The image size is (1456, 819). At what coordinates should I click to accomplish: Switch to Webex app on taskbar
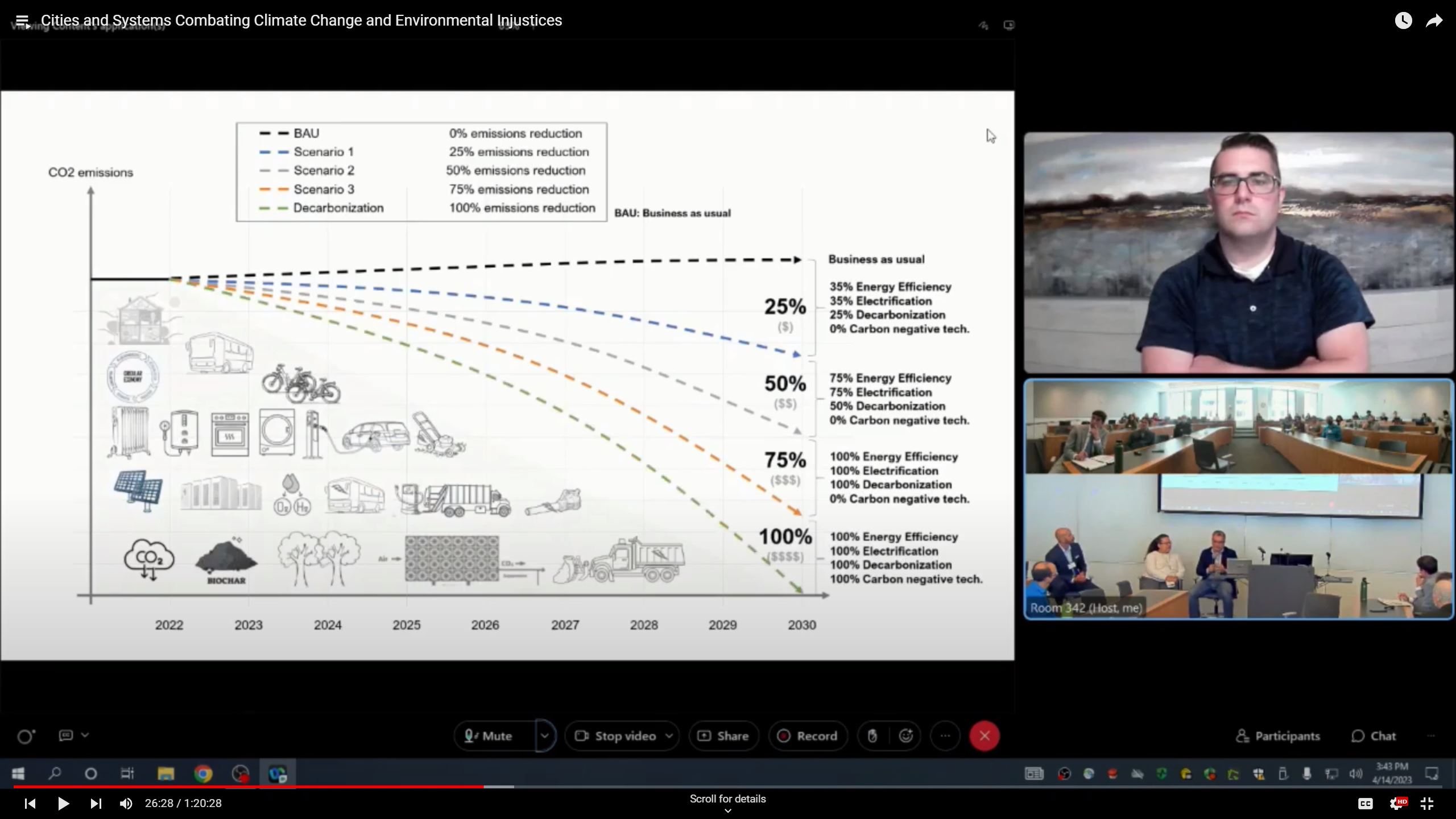278,773
